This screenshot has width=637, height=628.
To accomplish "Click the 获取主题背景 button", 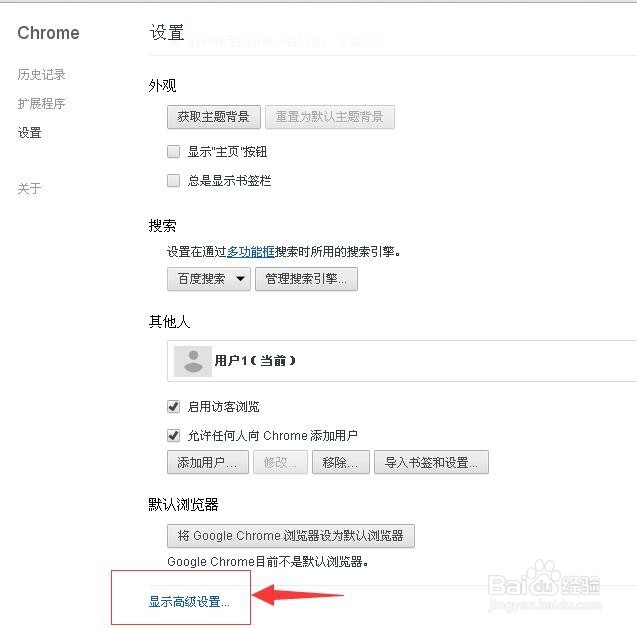I will pos(214,117).
